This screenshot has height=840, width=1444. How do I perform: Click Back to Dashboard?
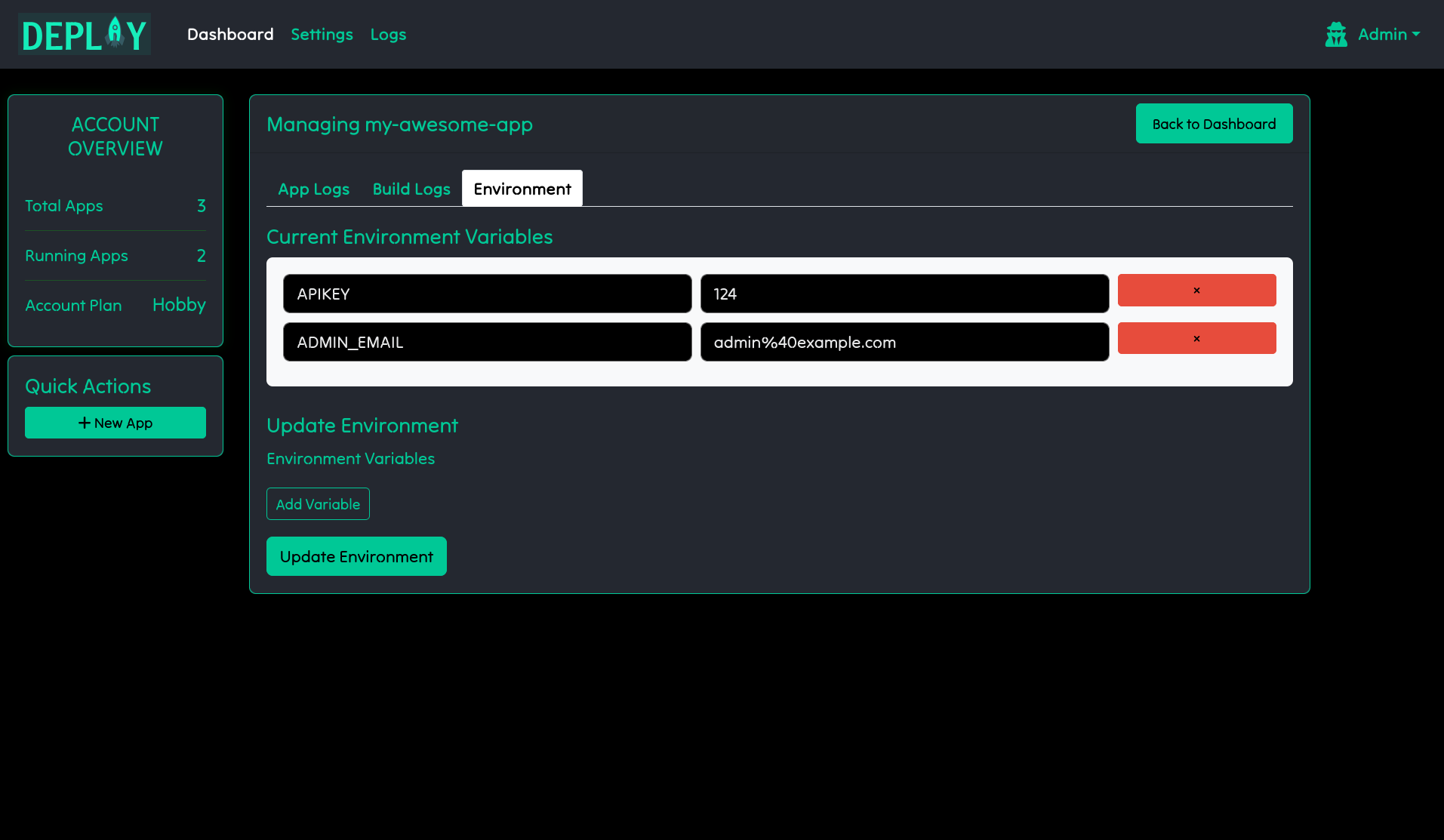1213,123
